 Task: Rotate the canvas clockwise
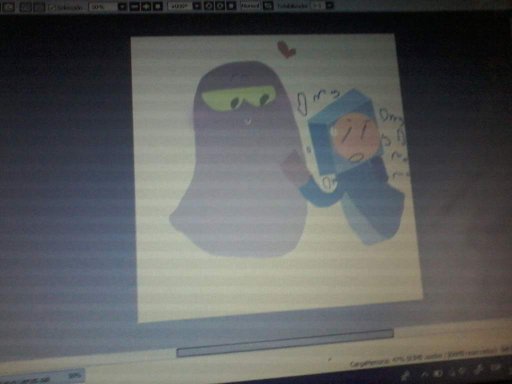click(220, 6)
